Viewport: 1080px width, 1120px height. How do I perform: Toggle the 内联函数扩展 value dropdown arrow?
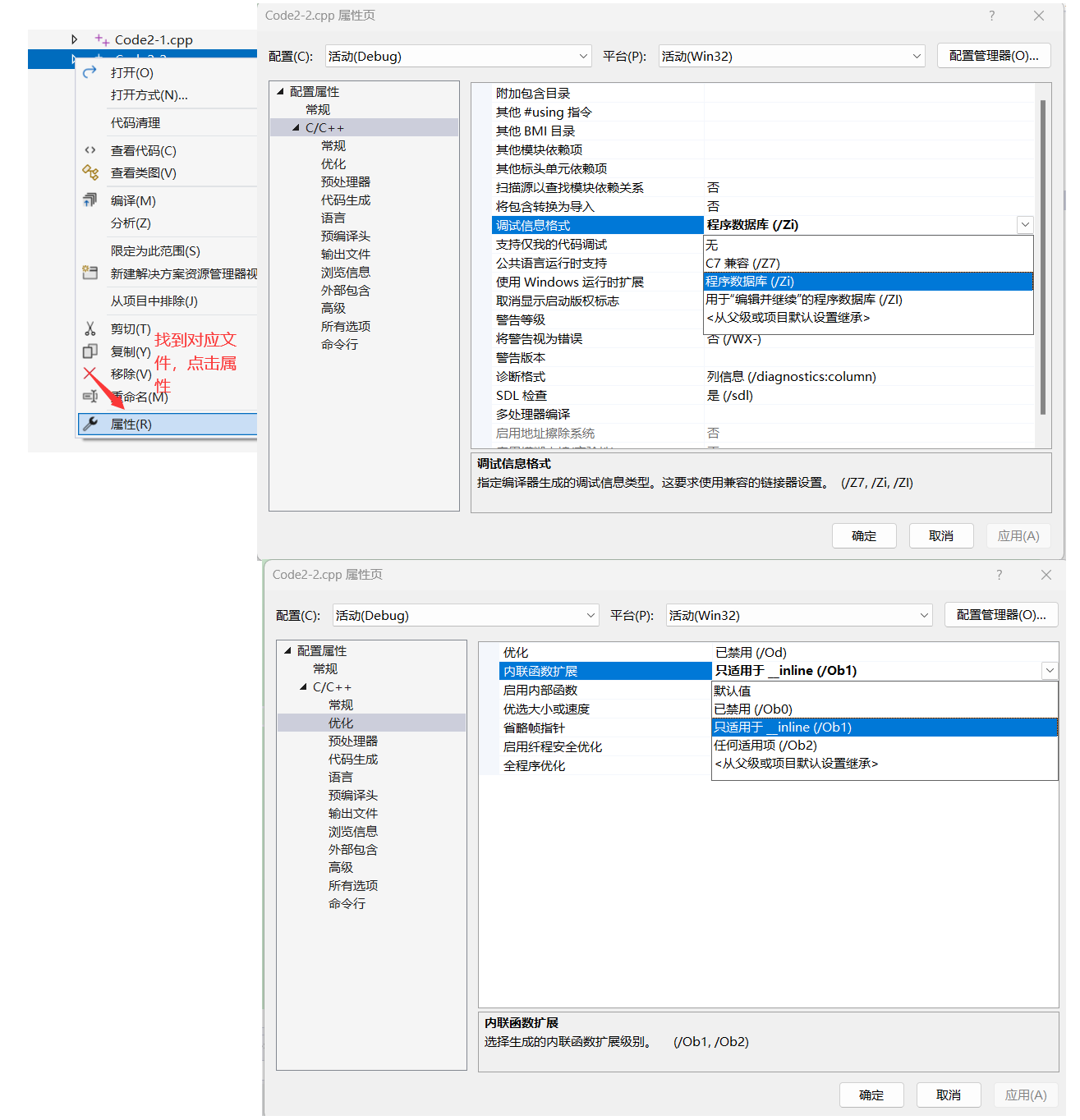(x=1050, y=671)
